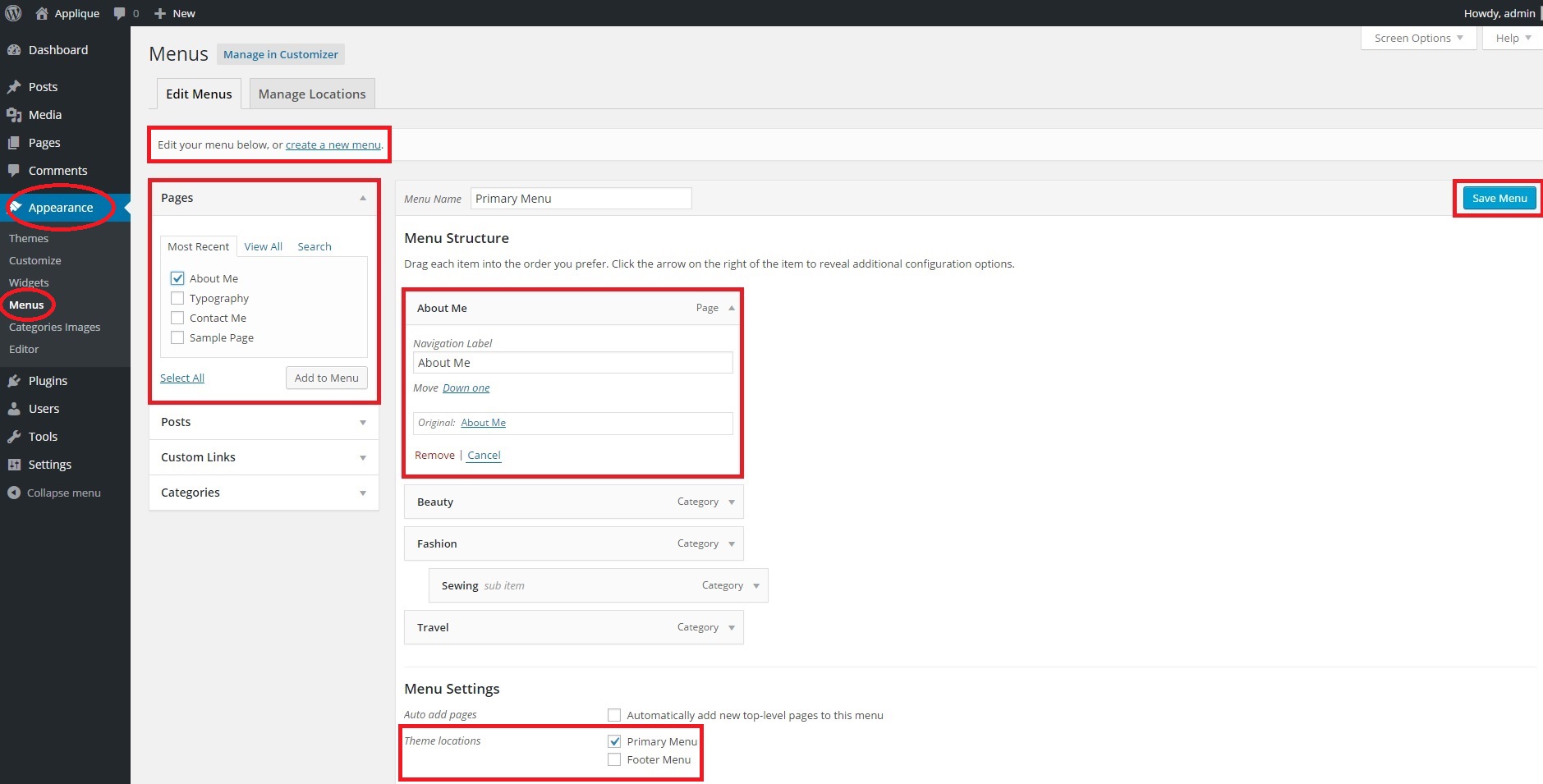
Task: Click the Dashboard gauge icon in sidebar
Action: click(14, 50)
